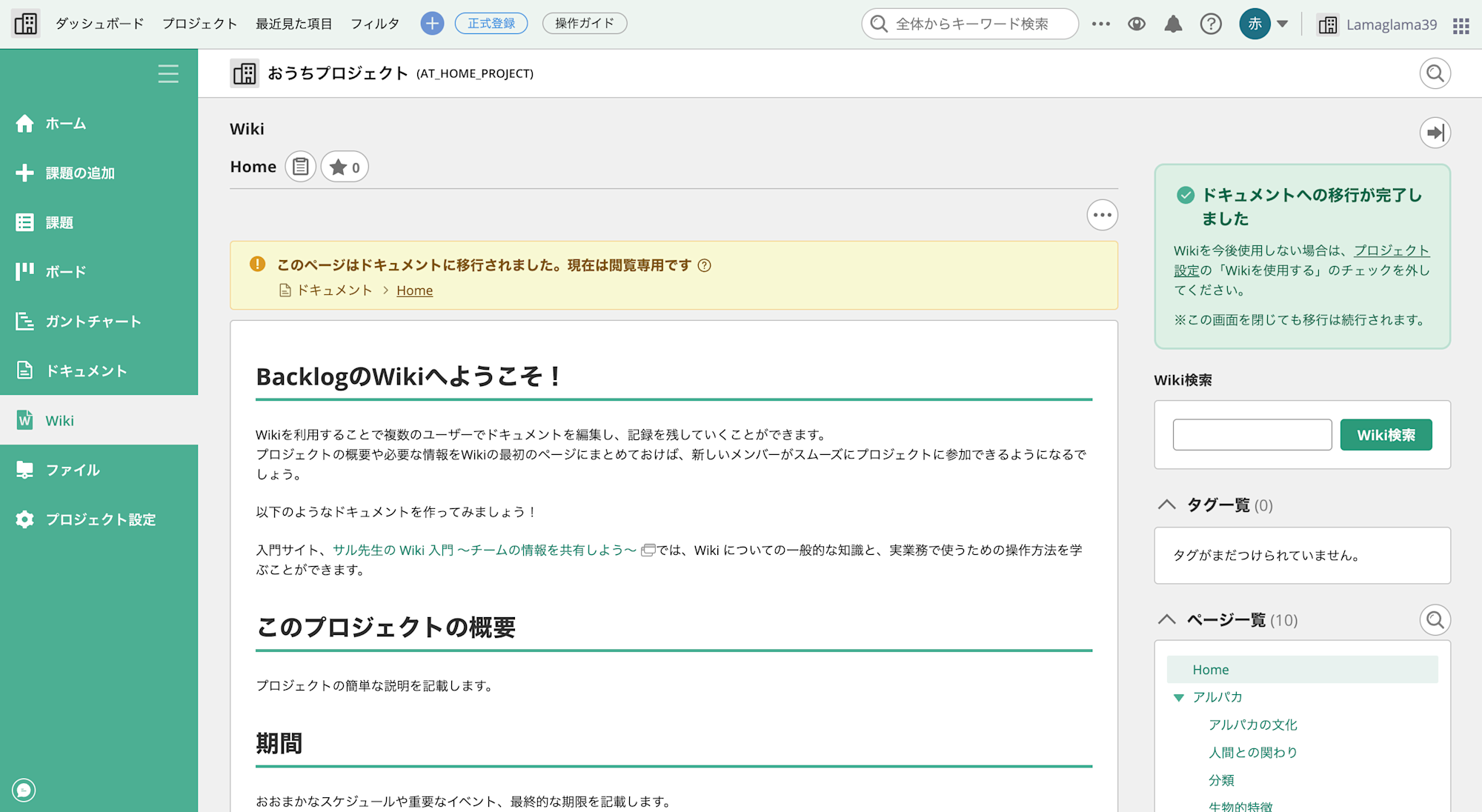Open the Documents section
The image size is (1482, 812).
[x=87, y=370]
